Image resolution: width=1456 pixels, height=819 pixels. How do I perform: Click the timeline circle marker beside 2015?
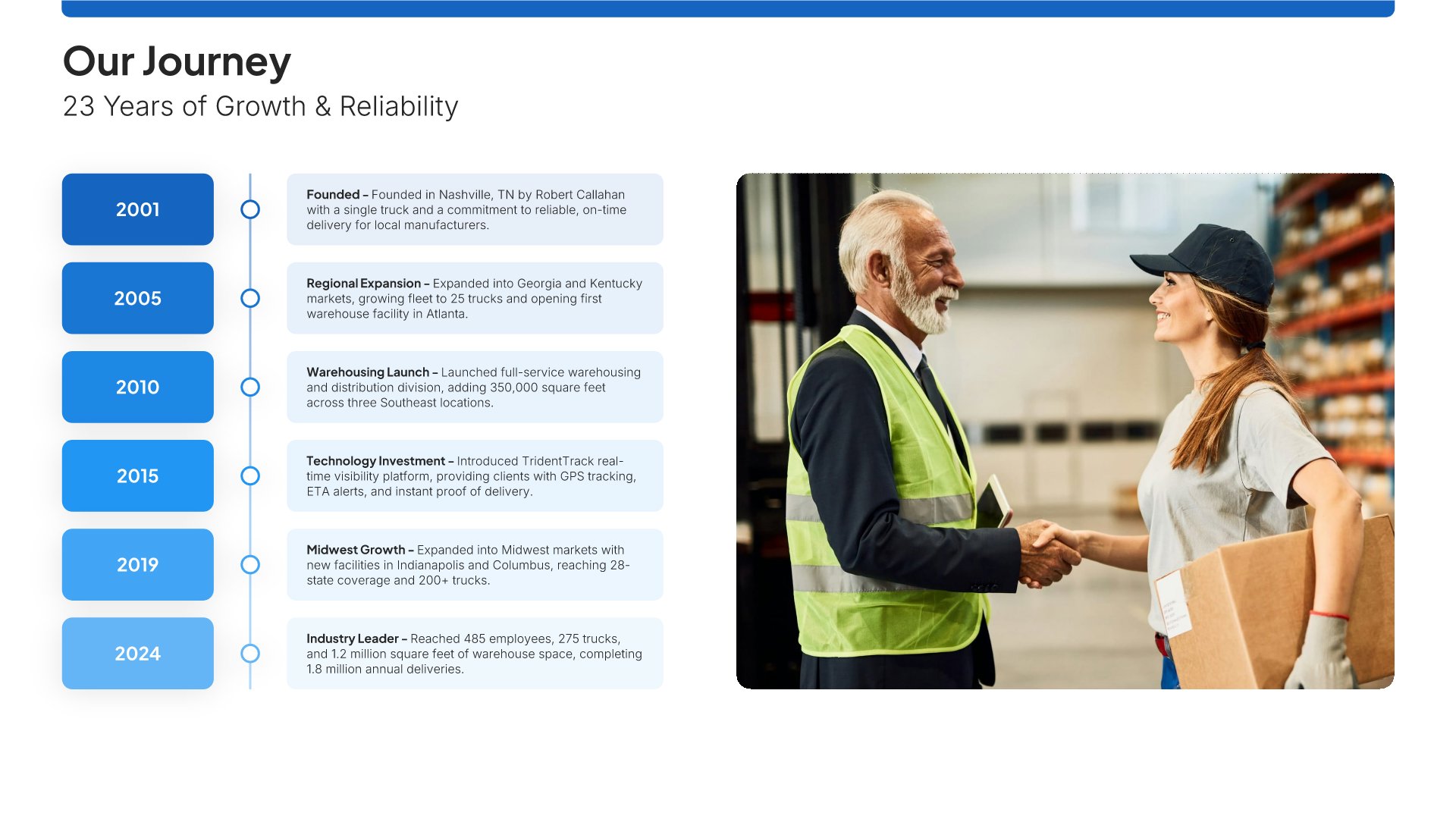click(250, 475)
